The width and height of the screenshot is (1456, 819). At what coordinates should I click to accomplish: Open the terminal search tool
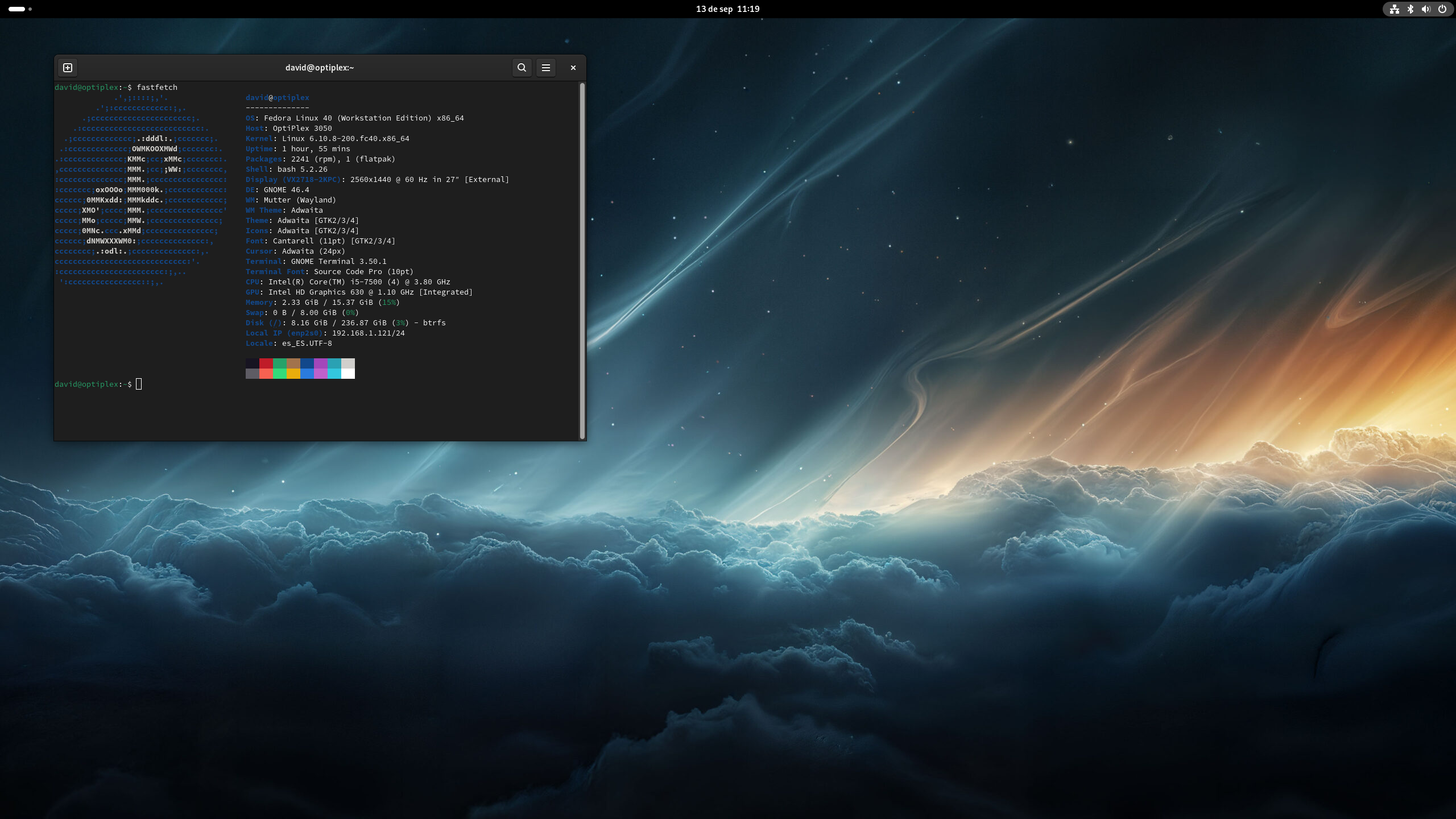pyautogui.click(x=522, y=68)
